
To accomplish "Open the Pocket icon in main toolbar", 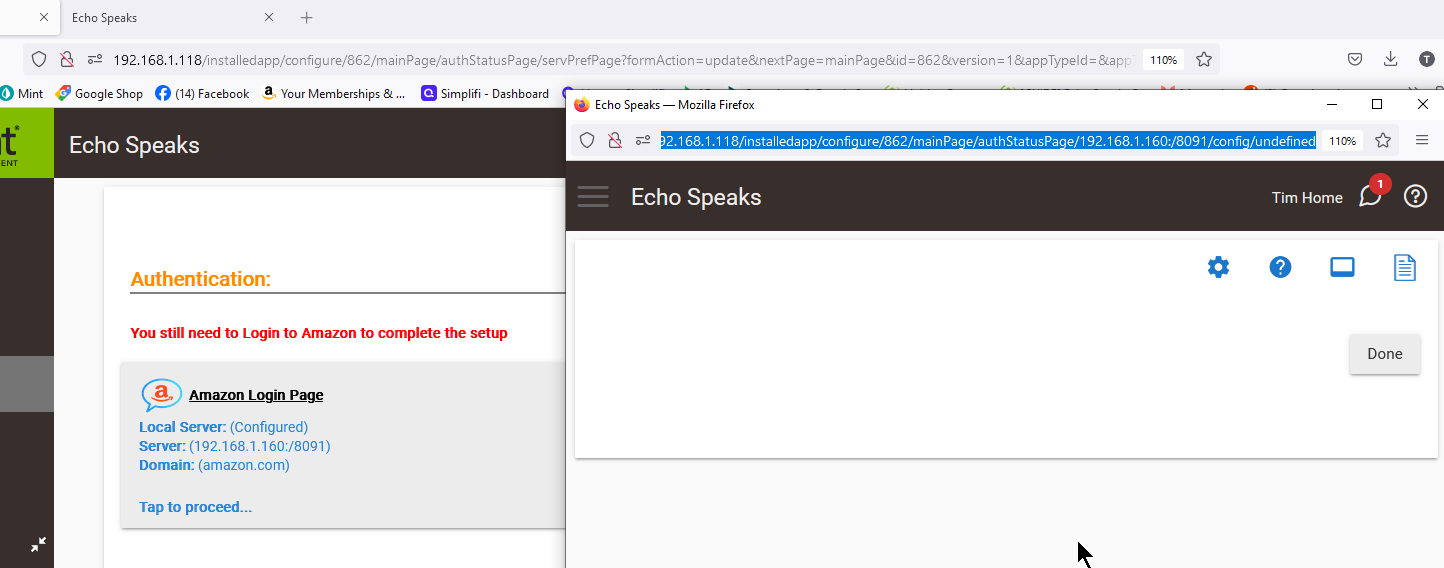I will (1355, 59).
